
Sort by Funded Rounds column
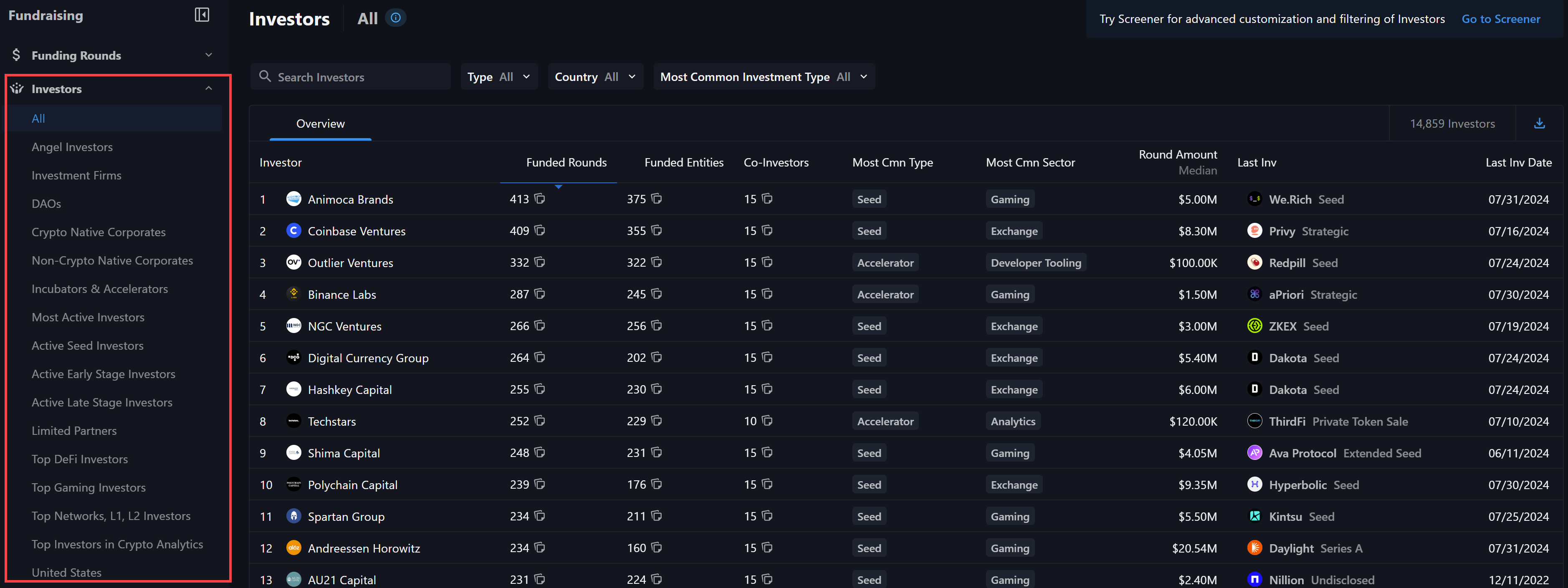(x=566, y=162)
